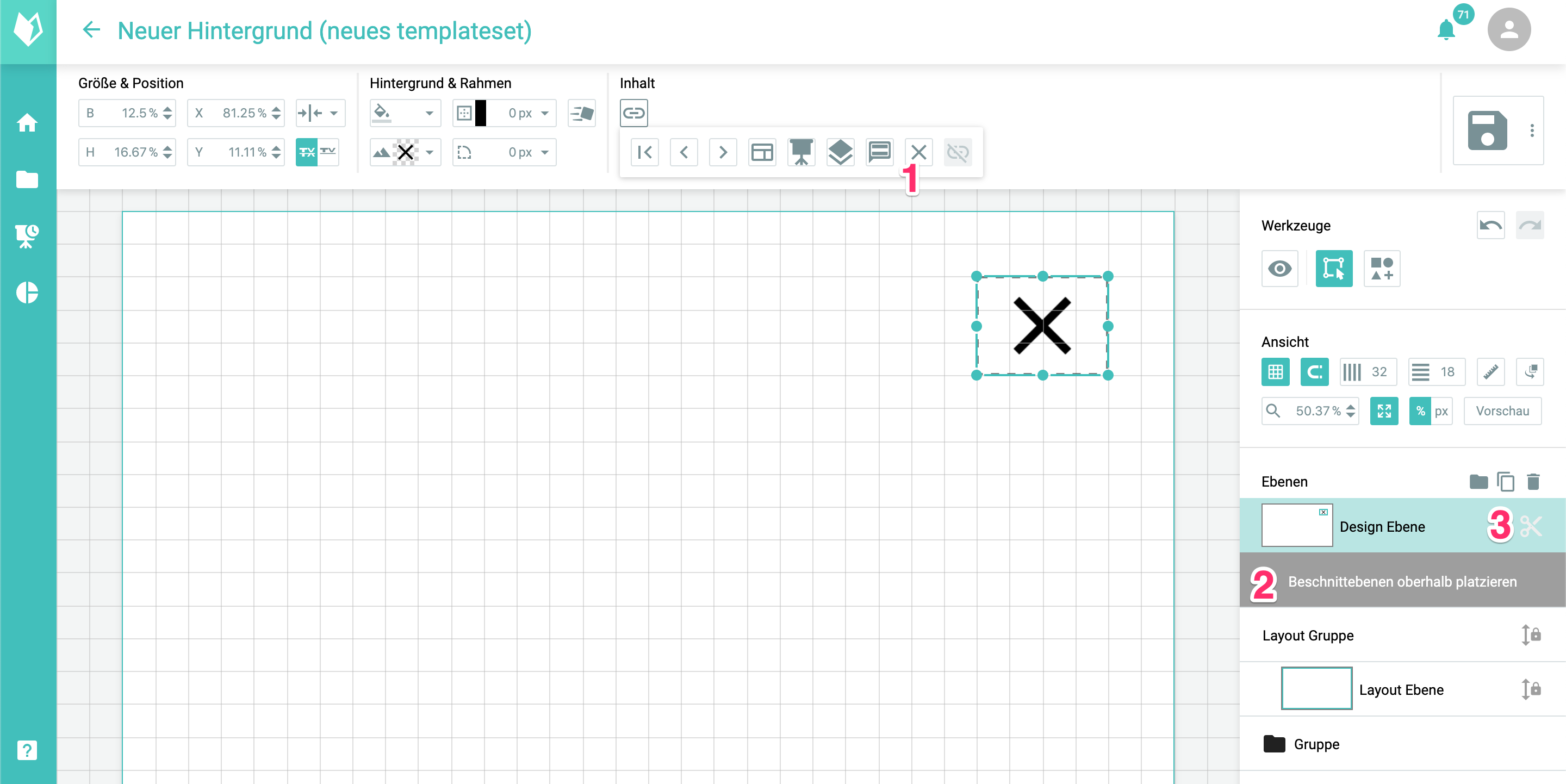
Task: Click the rows count field 18
Action: [1437, 372]
